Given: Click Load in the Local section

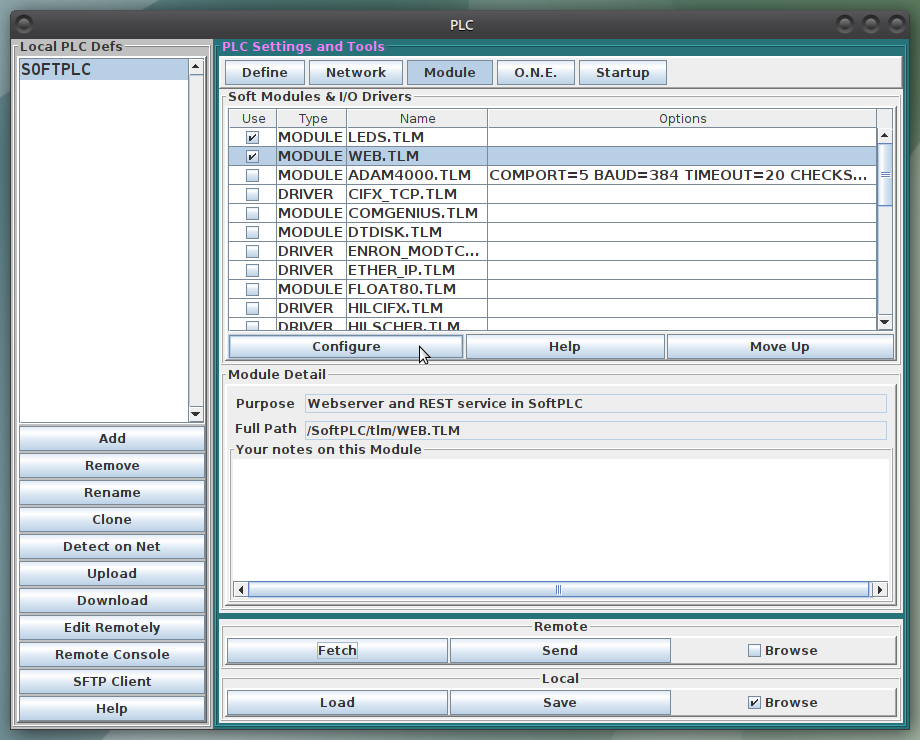Looking at the screenshot, I should (337, 703).
